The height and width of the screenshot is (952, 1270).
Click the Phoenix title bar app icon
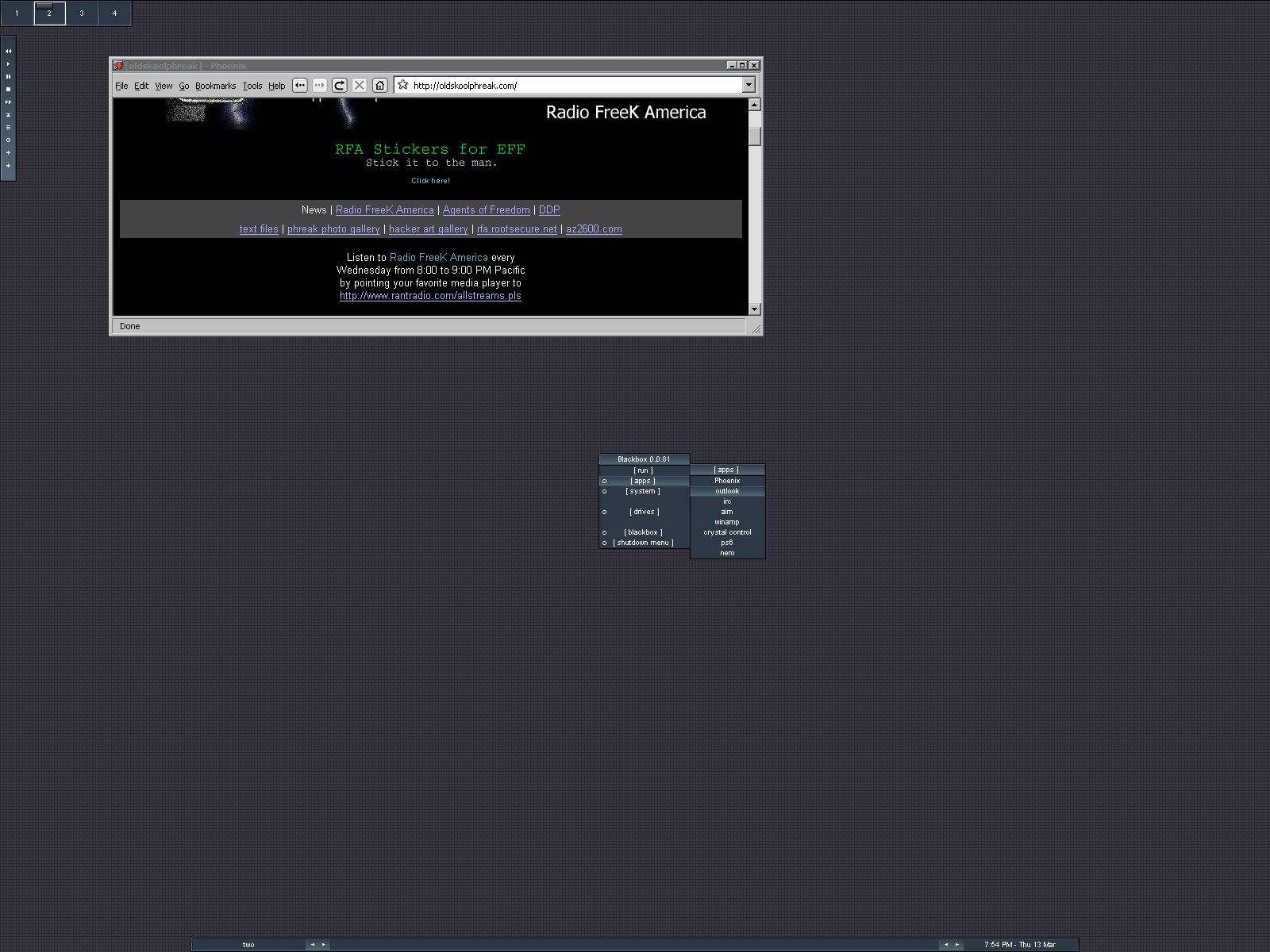click(x=117, y=65)
